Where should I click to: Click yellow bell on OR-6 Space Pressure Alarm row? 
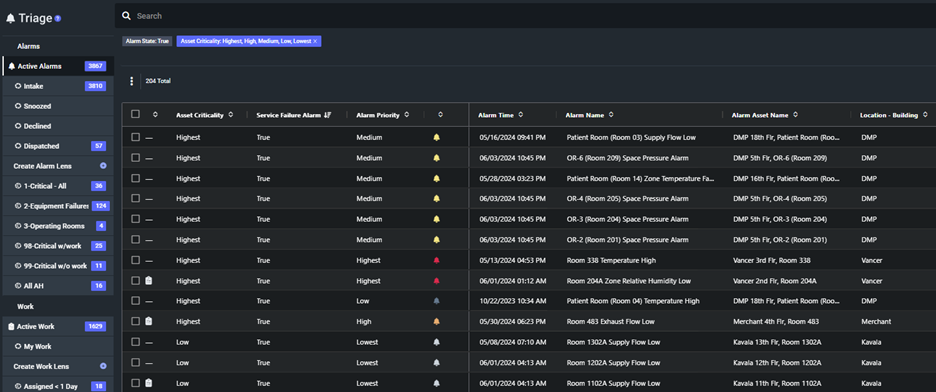[x=436, y=158]
